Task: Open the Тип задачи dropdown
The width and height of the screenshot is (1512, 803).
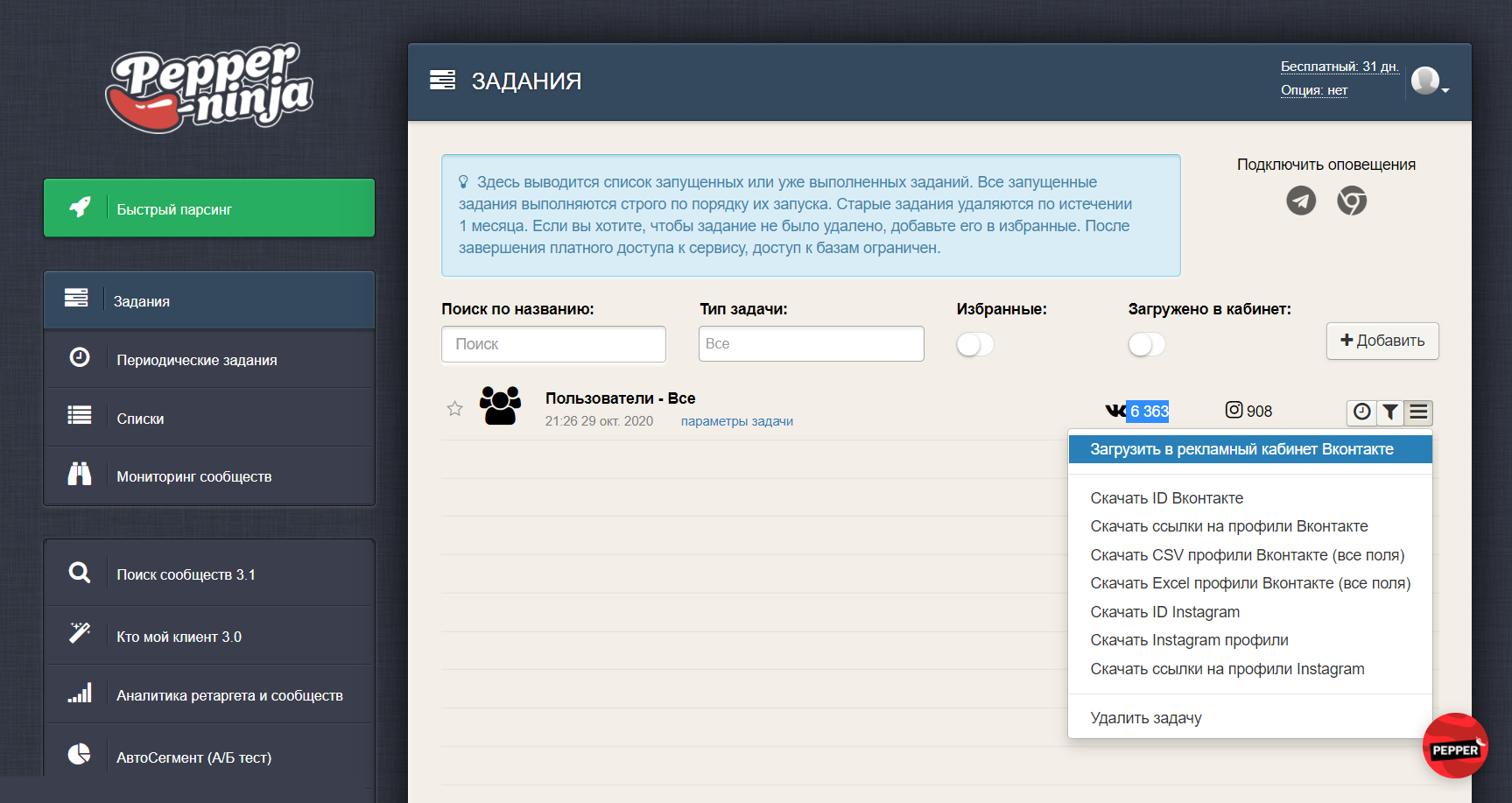Action: point(811,343)
